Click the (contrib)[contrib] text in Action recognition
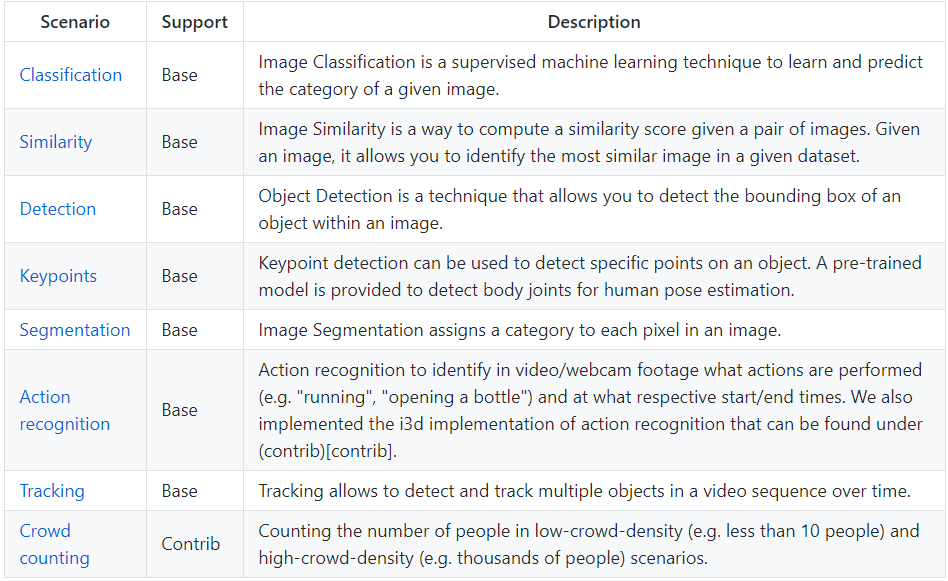Viewport: 948px width, 581px height. coord(328,451)
